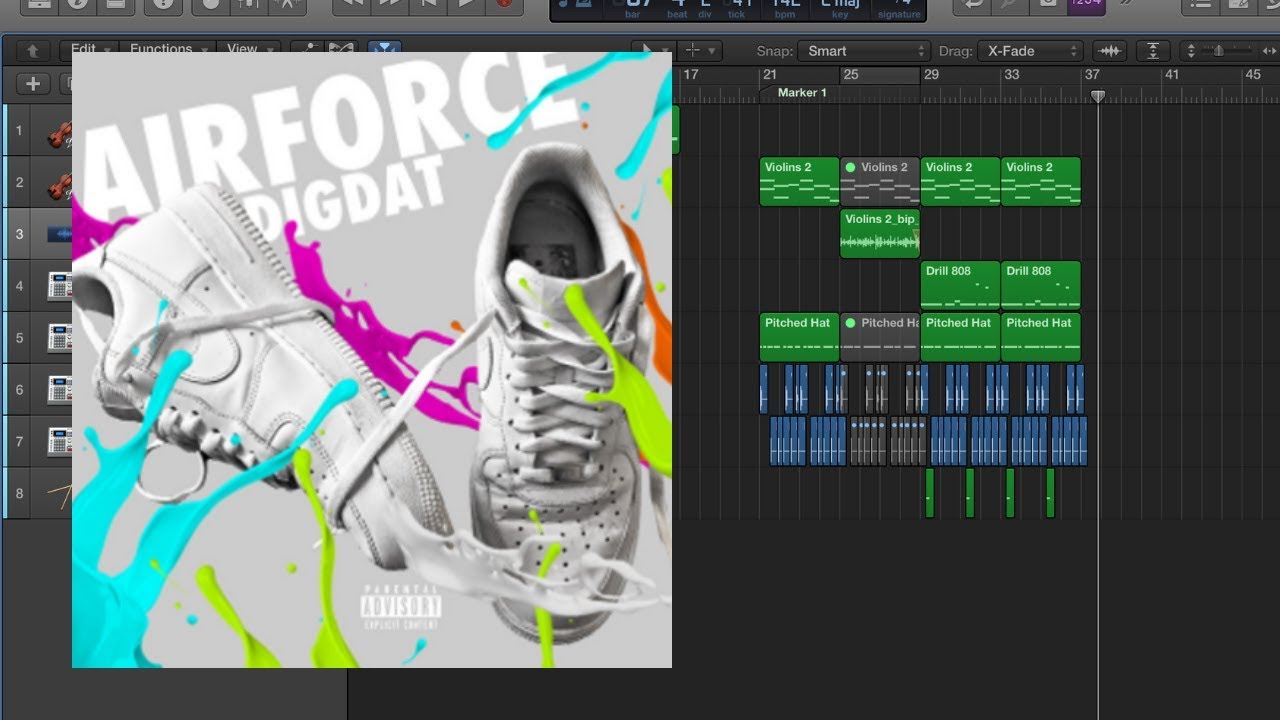Toggle Vertical Auto Zoom button
The width and height of the screenshot is (1280, 720).
[x=1153, y=51]
